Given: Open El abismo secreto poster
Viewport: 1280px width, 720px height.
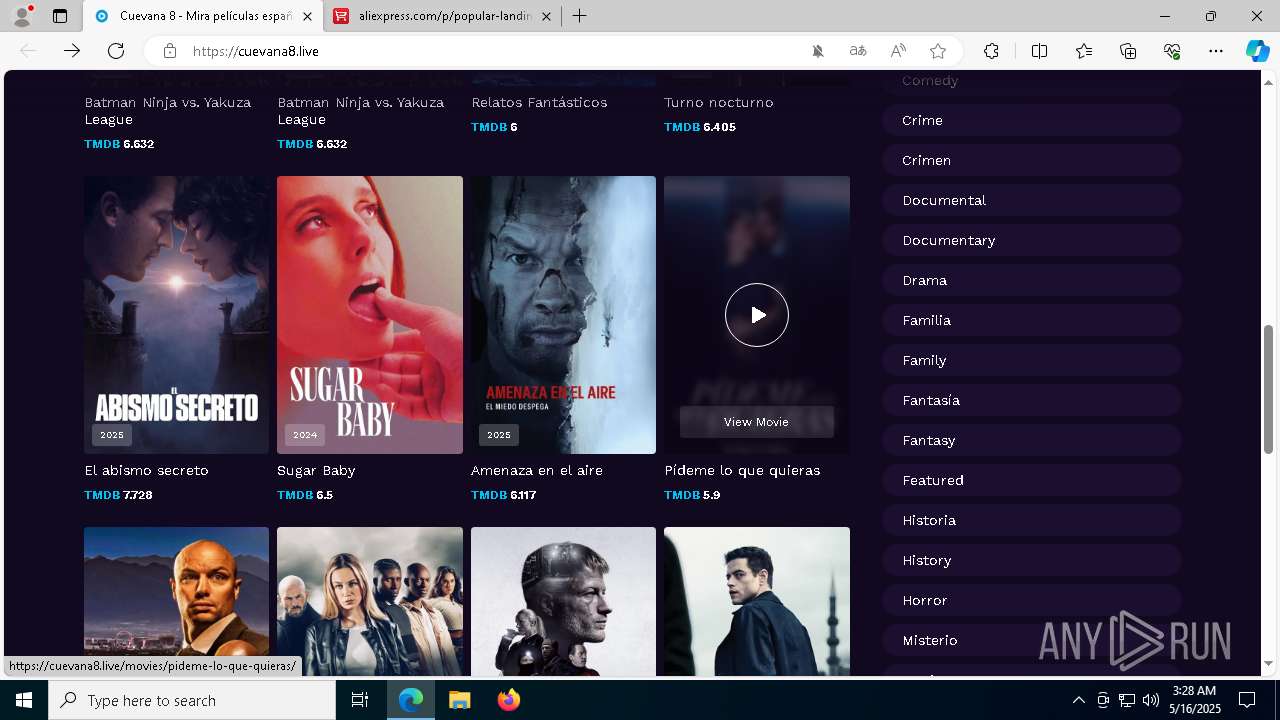Looking at the screenshot, I should click(x=177, y=315).
